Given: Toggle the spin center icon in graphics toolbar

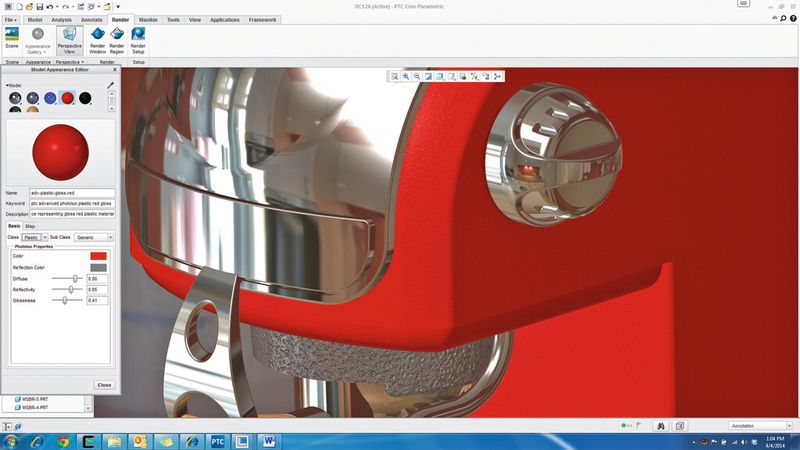Looking at the screenshot, I should (497, 77).
